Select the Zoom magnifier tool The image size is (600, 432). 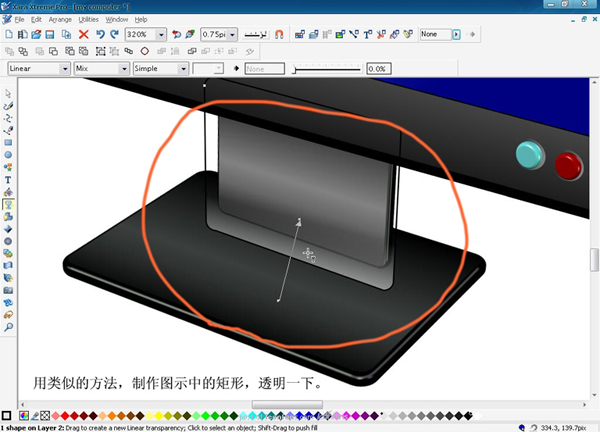(8, 327)
